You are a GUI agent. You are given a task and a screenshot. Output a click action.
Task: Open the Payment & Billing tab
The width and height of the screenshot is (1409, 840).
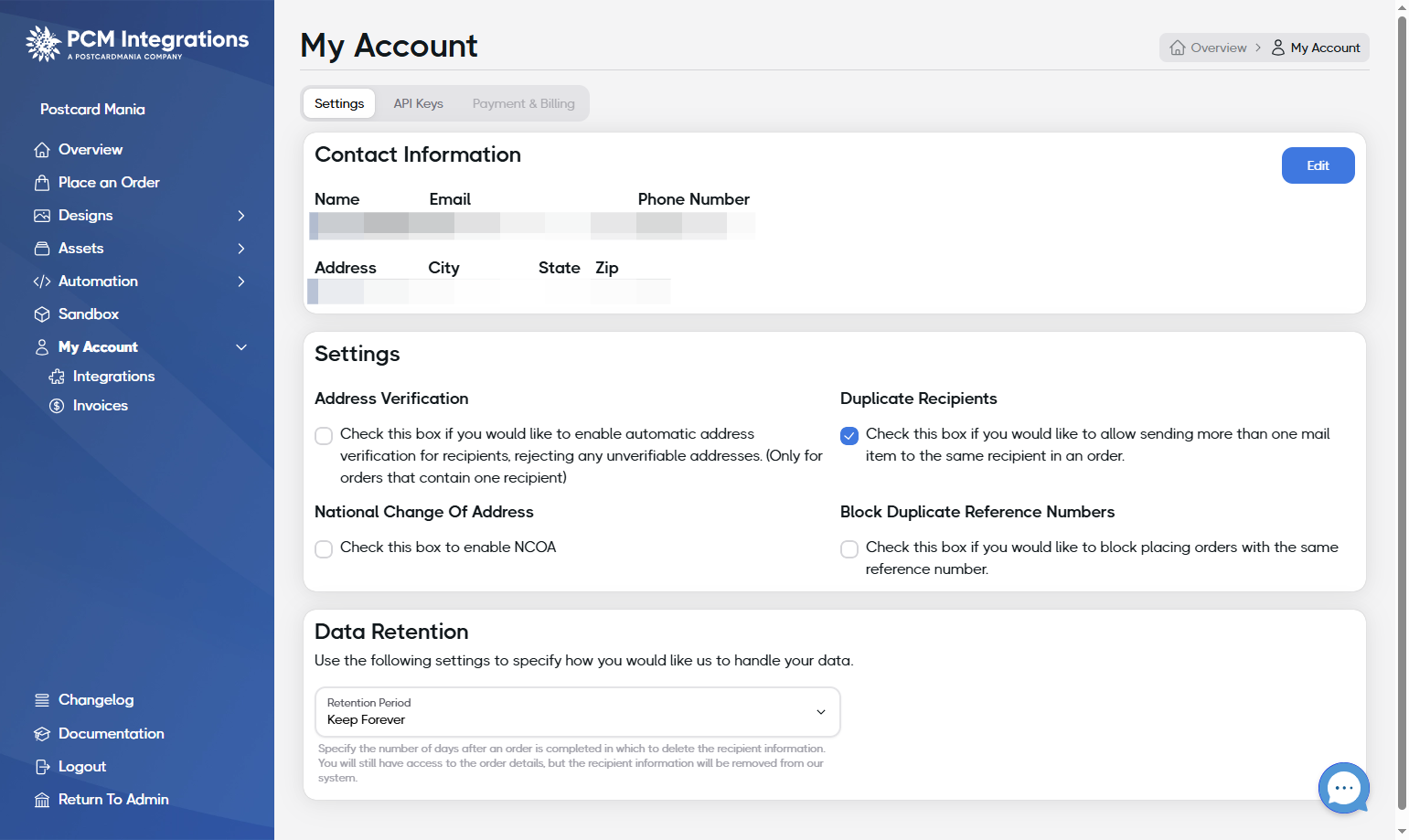coord(524,103)
